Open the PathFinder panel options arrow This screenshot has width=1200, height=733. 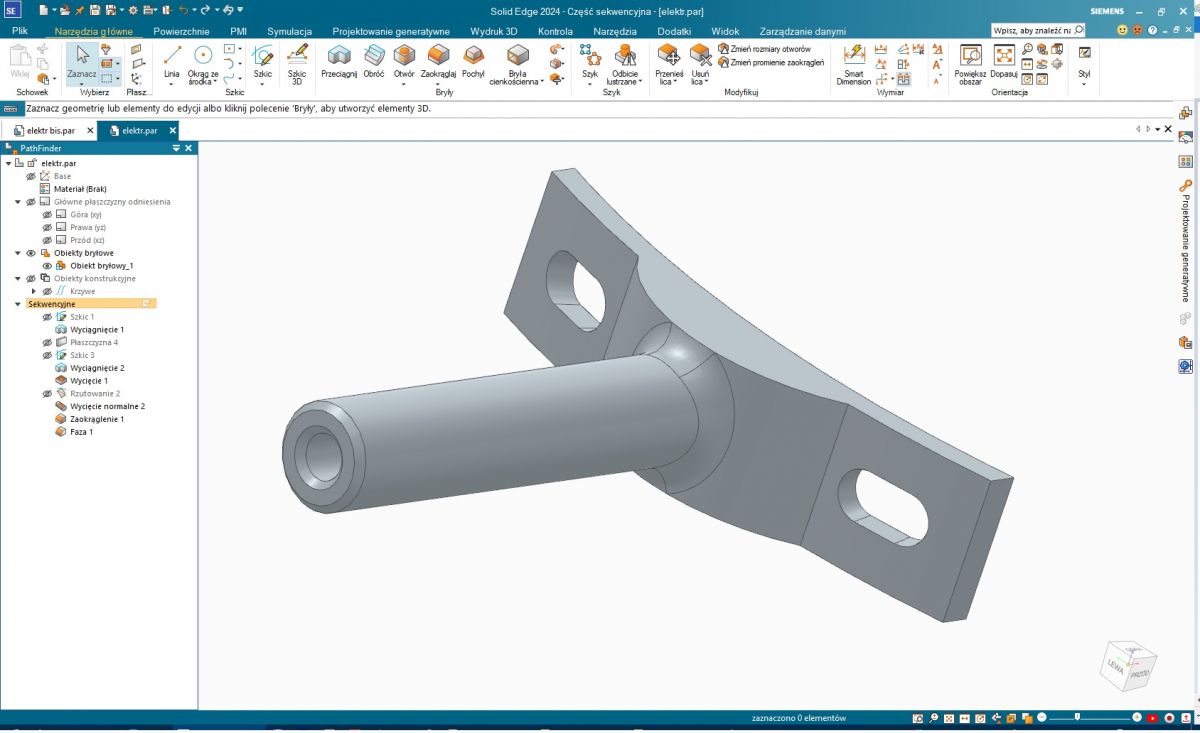click(176, 148)
